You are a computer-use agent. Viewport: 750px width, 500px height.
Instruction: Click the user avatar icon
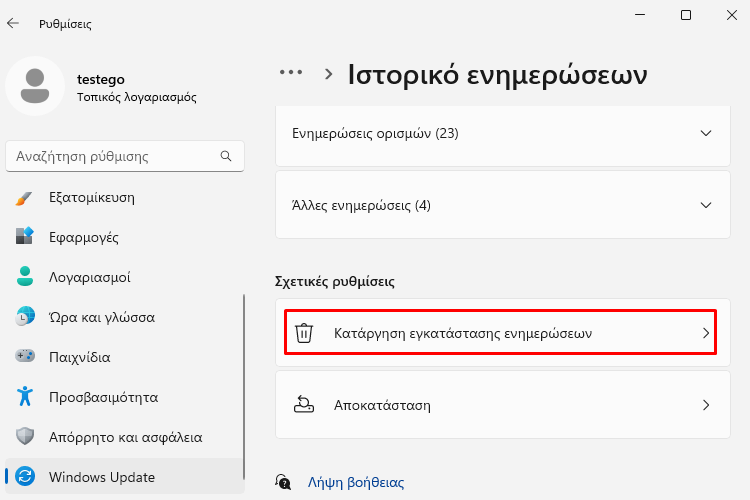[x=35, y=86]
